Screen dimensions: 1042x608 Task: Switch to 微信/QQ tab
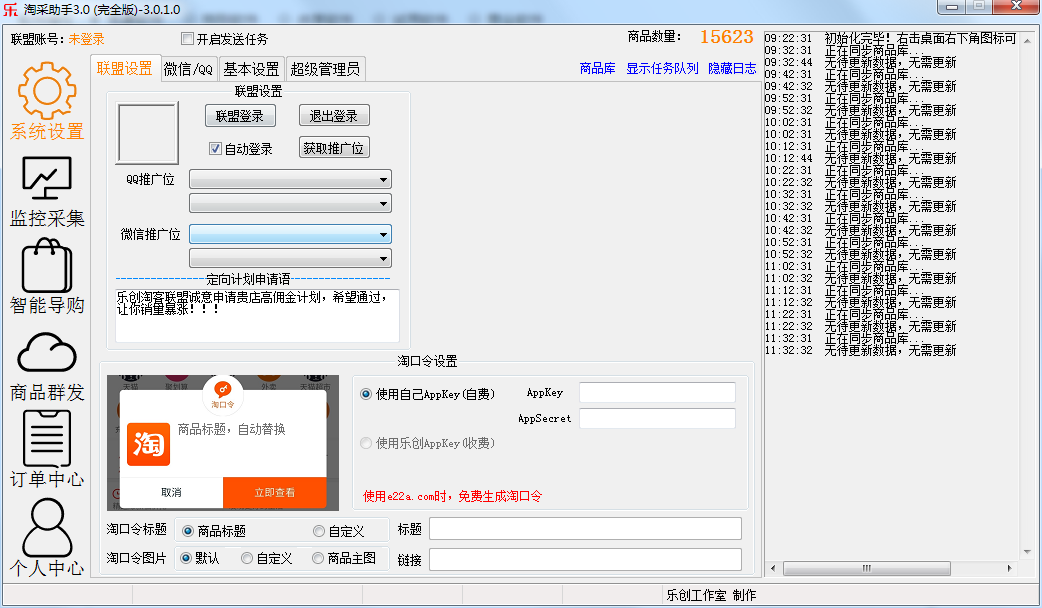click(x=189, y=69)
